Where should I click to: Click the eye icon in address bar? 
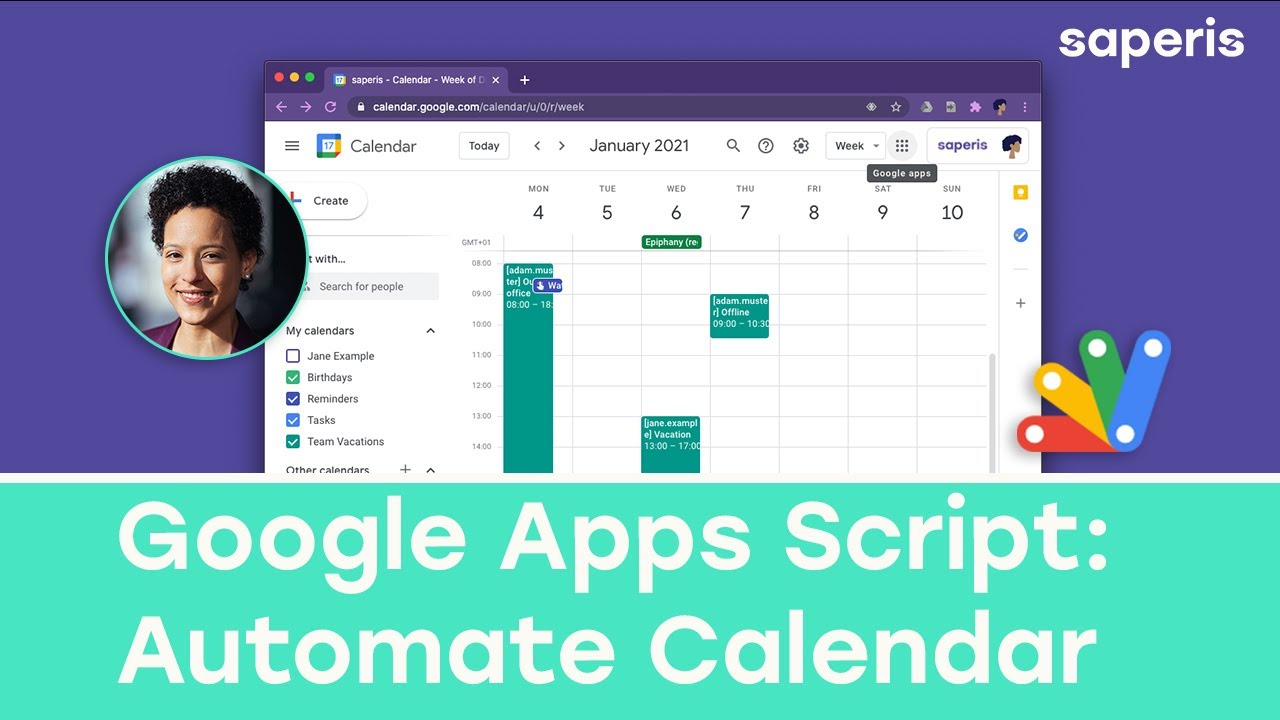pos(871,107)
